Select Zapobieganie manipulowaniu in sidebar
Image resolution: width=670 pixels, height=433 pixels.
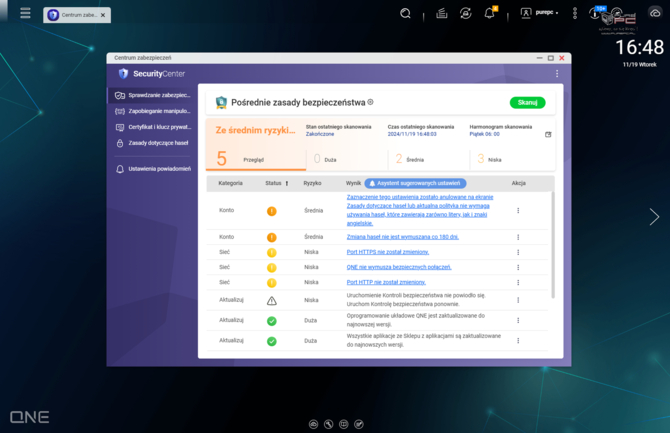153,111
